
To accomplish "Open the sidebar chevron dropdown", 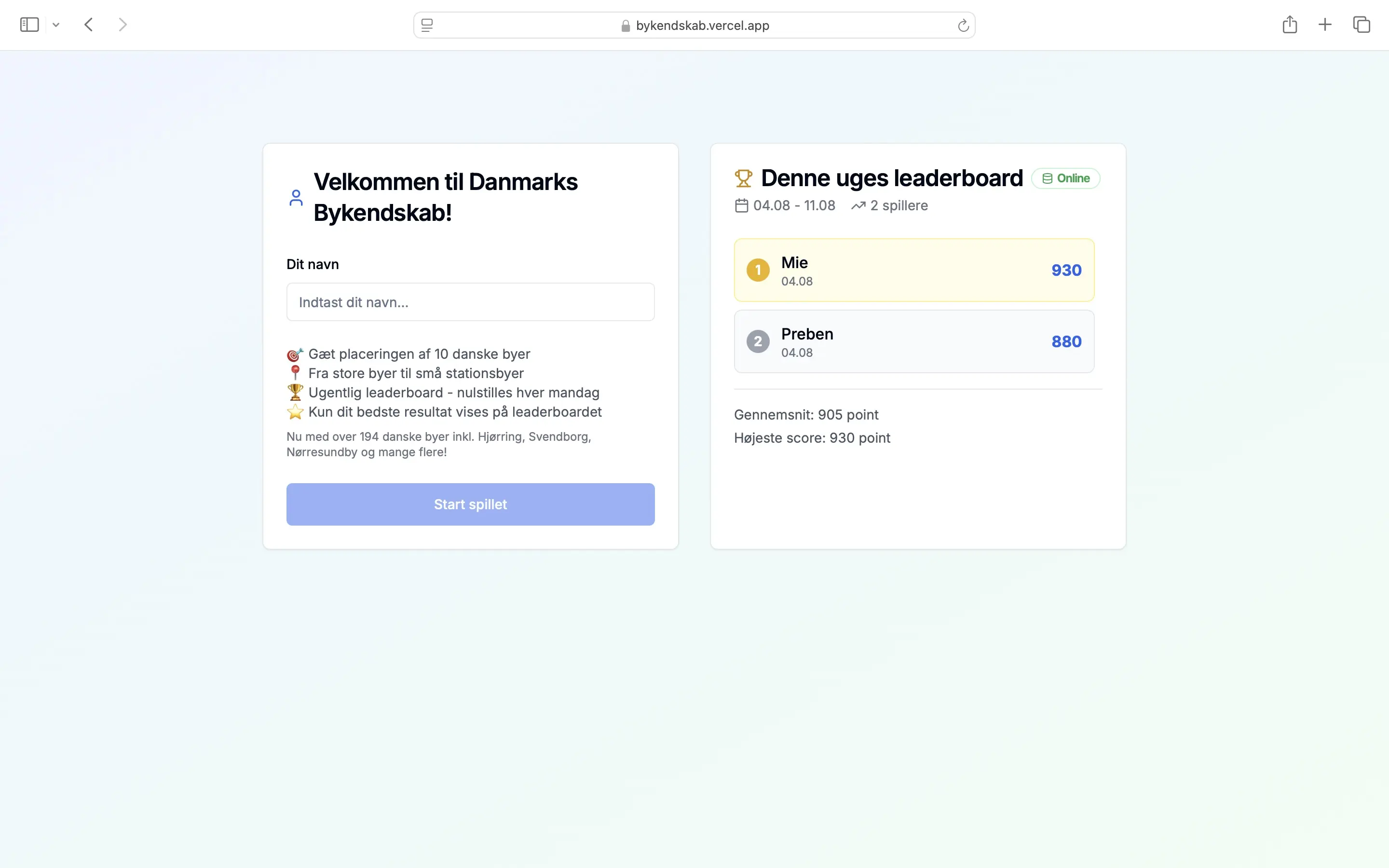I will pyautogui.click(x=55, y=24).
